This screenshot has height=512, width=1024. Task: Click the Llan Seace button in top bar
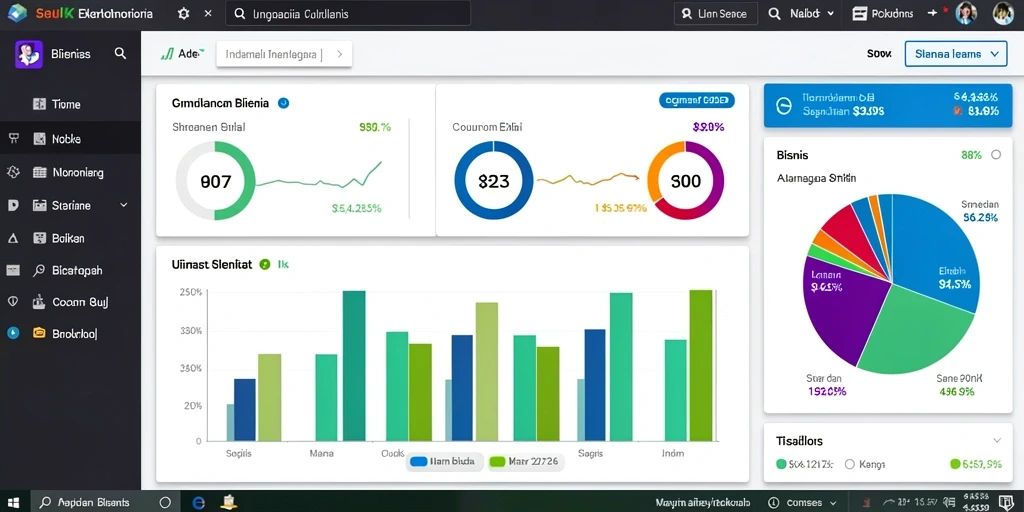(x=715, y=13)
